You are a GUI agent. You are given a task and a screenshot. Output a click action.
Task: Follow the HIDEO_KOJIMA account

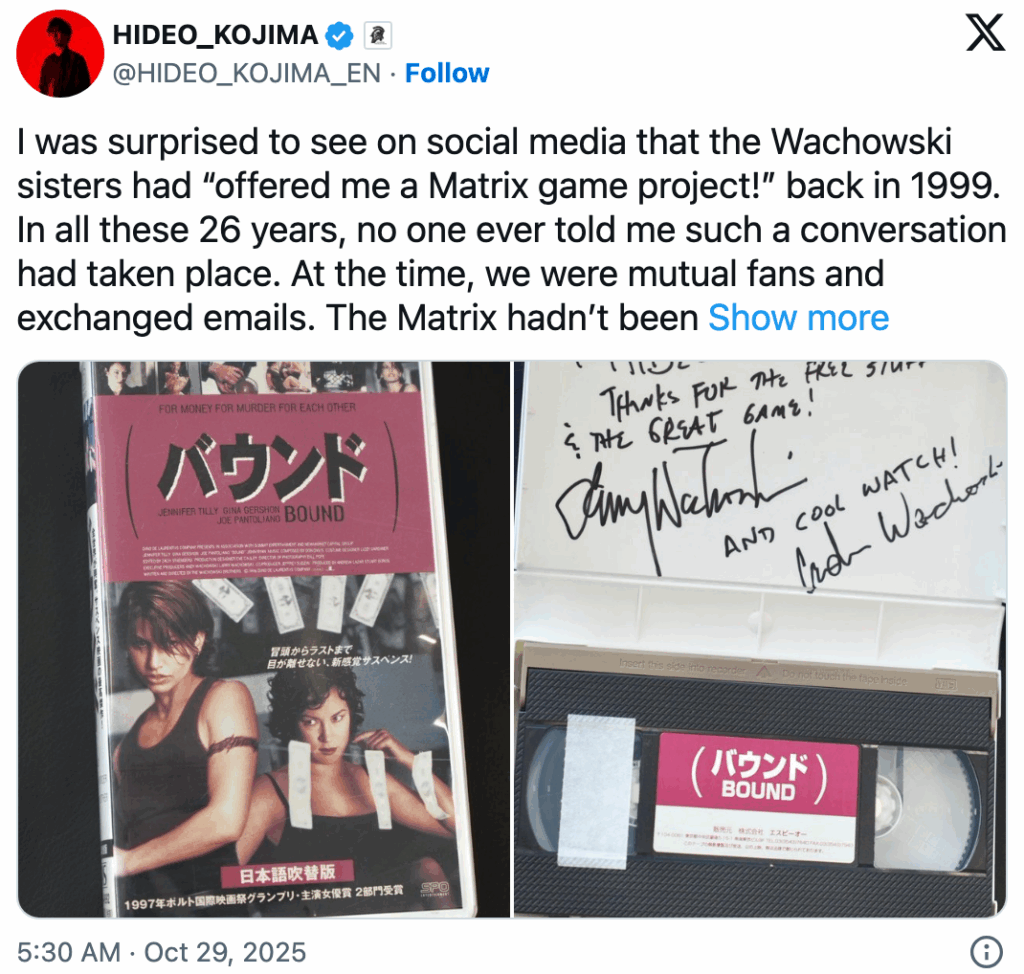point(447,73)
